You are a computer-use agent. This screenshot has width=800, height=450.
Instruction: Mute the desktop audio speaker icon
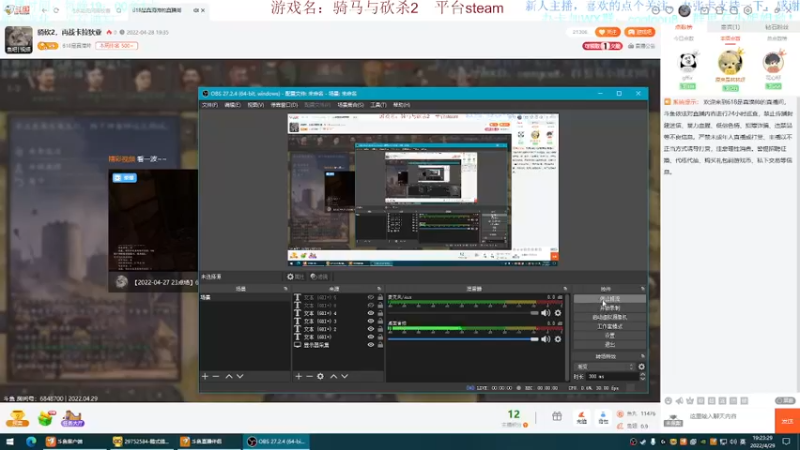pos(545,339)
